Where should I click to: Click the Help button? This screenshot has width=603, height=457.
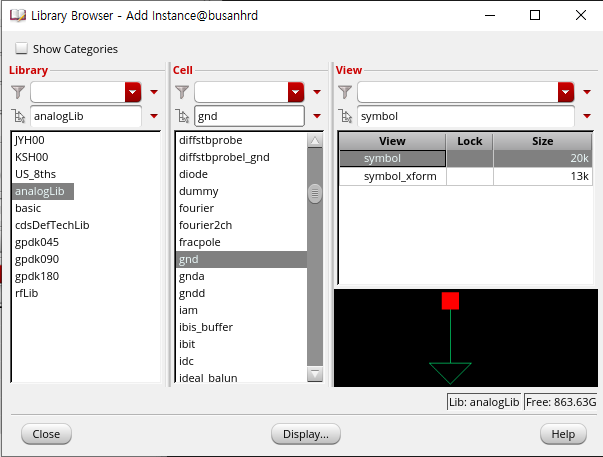[x=563, y=434]
